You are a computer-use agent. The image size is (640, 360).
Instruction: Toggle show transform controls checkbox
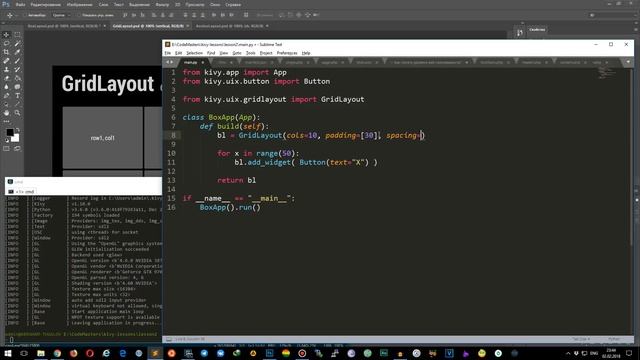(x=80, y=15)
